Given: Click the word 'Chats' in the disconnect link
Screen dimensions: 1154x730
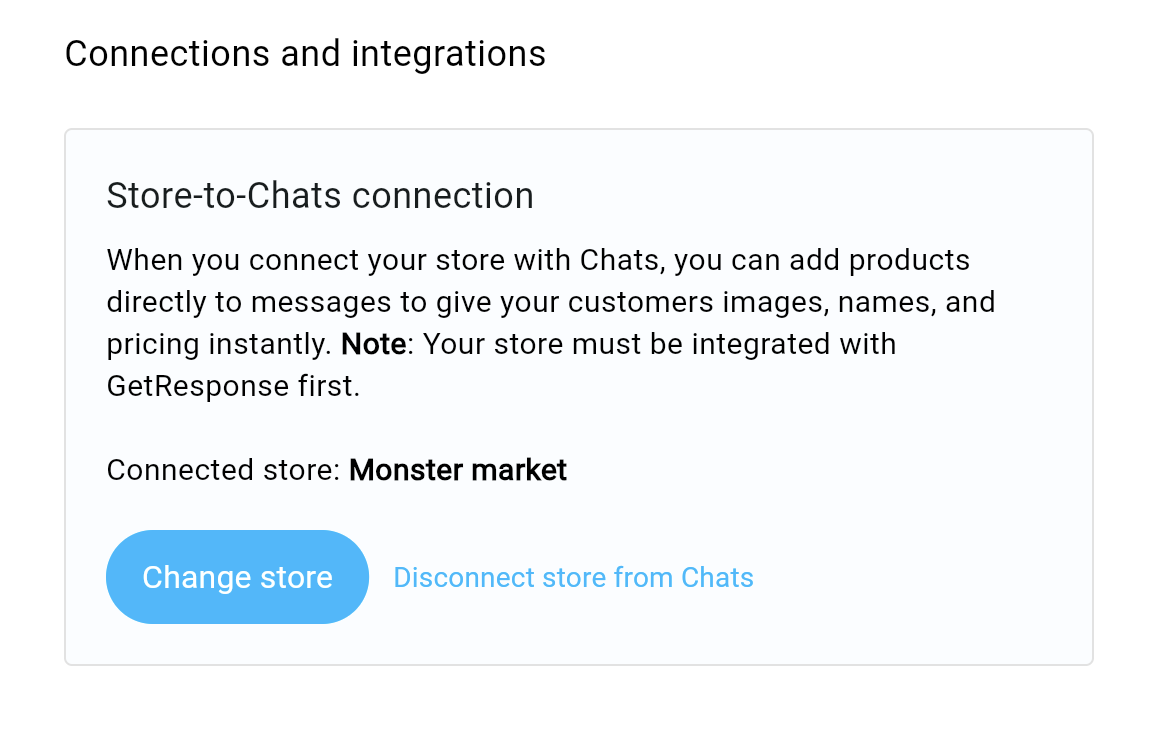Looking at the screenshot, I should (x=717, y=577).
